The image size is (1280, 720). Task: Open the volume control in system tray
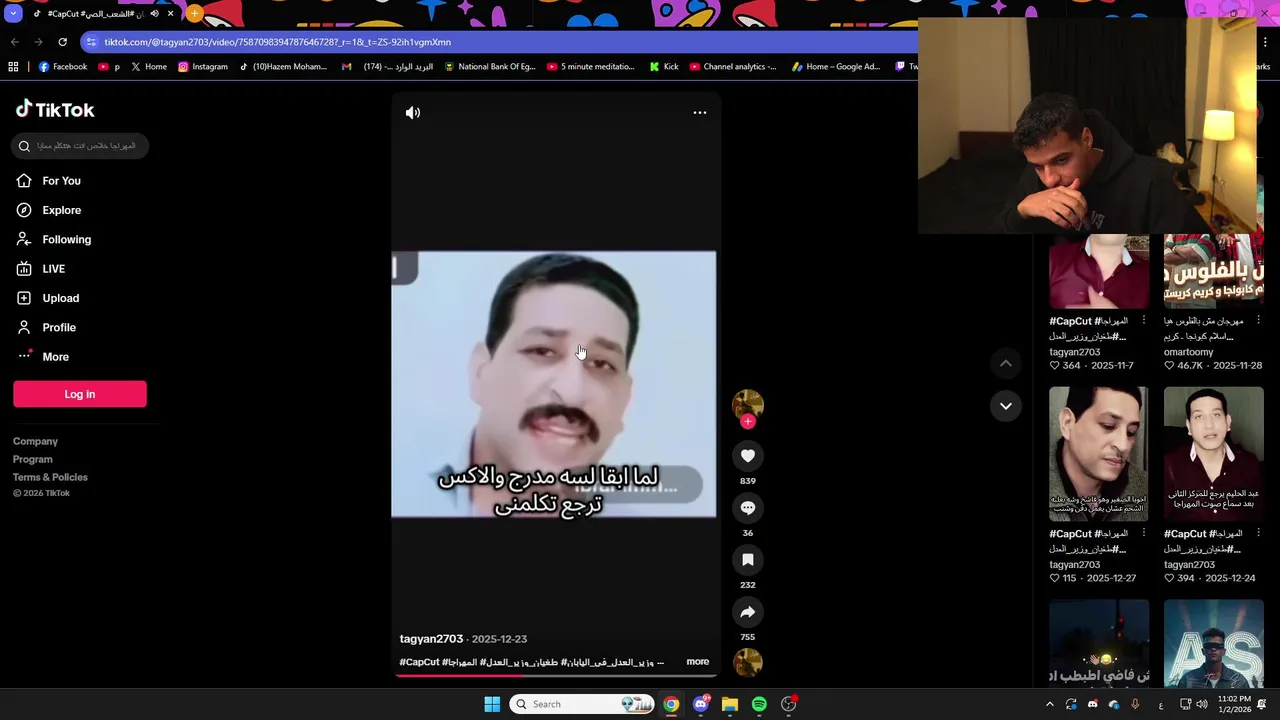[1202, 704]
